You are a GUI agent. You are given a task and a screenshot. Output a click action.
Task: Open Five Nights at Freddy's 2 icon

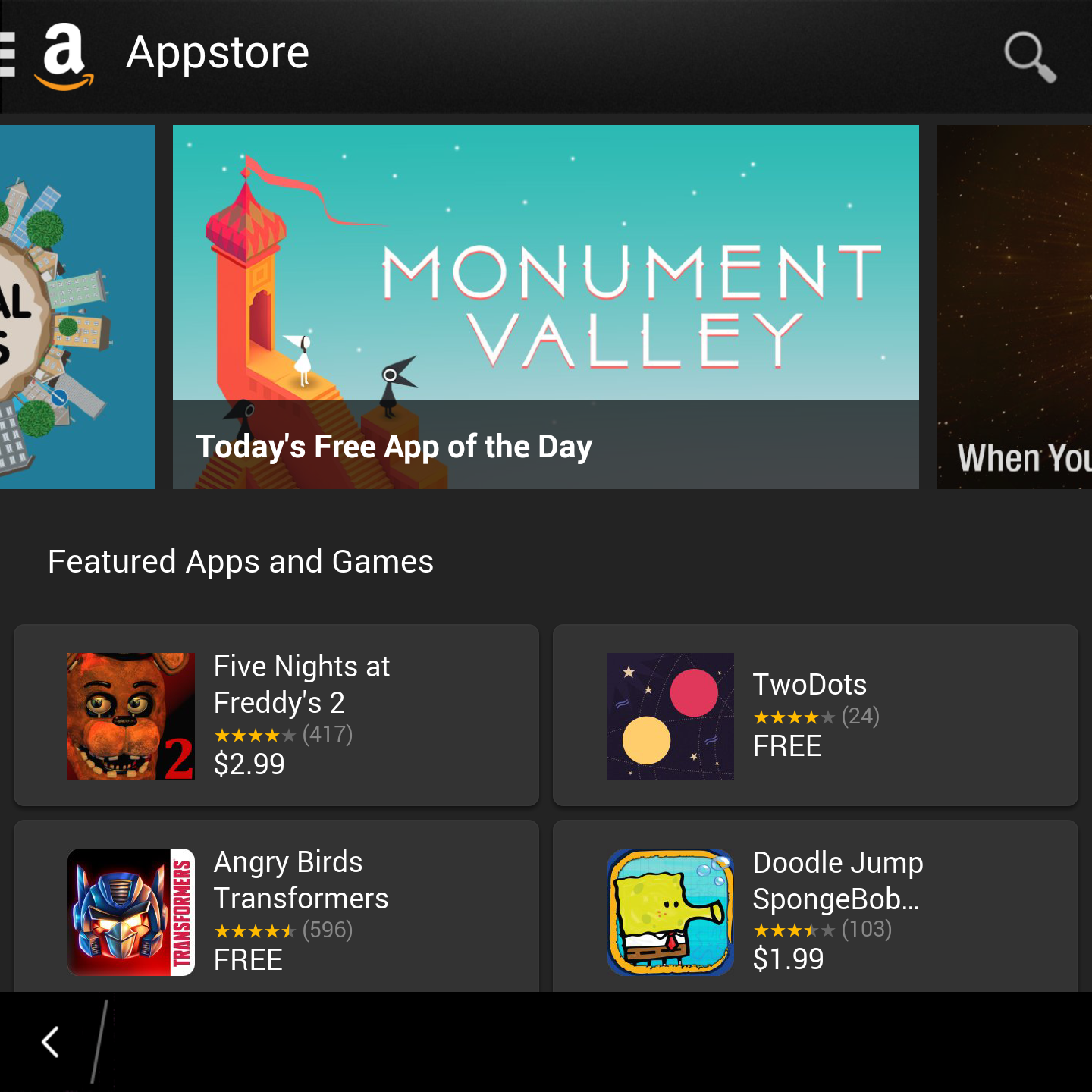131,717
